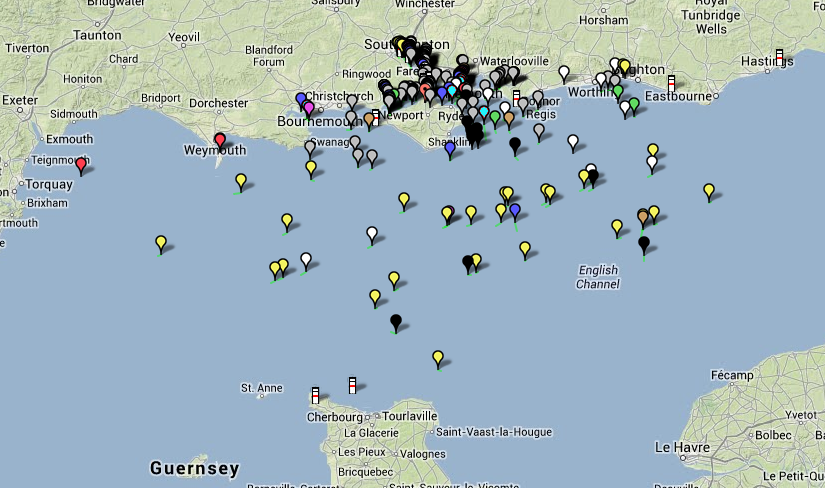Open the yellow marker just south of Weymouth
The width and height of the screenshot is (825, 488).
tap(240, 183)
